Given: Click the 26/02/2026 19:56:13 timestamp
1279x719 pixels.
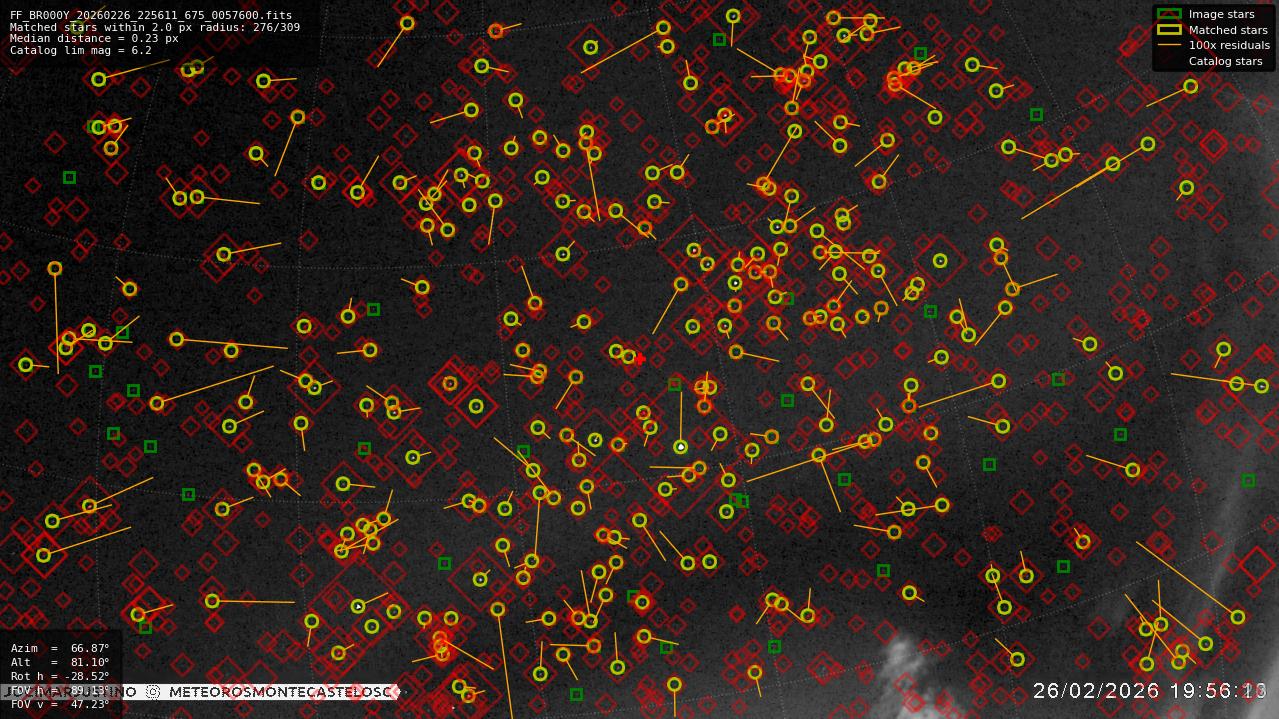Looking at the screenshot, I should (1150, 691).
